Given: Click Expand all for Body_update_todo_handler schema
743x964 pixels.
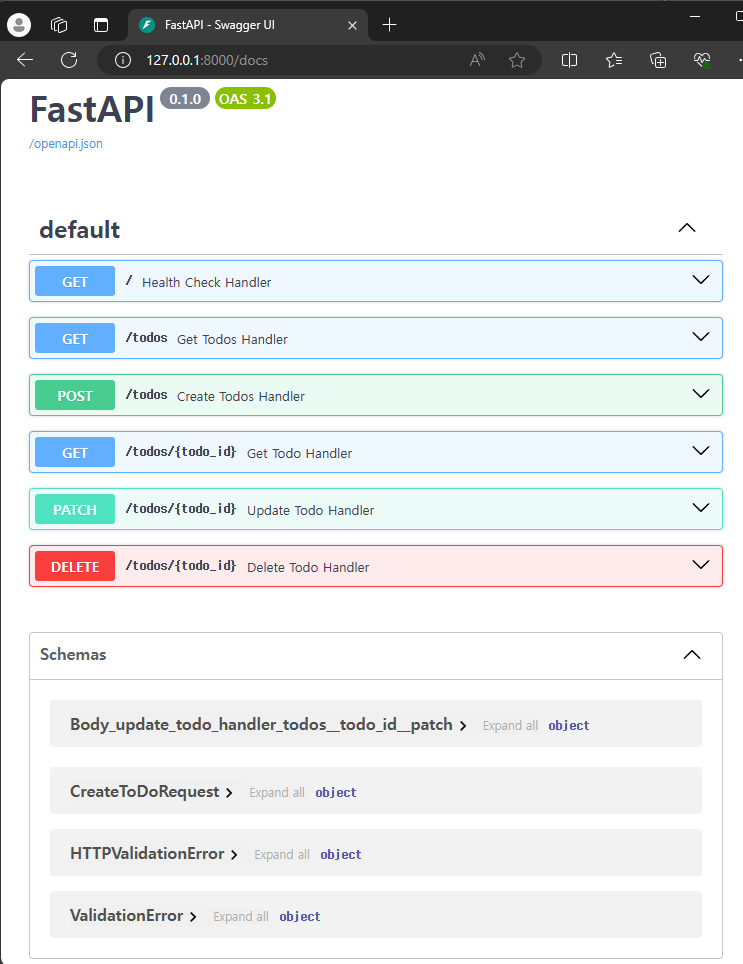Looking at the screenshot, I should [x=510, y=725].
